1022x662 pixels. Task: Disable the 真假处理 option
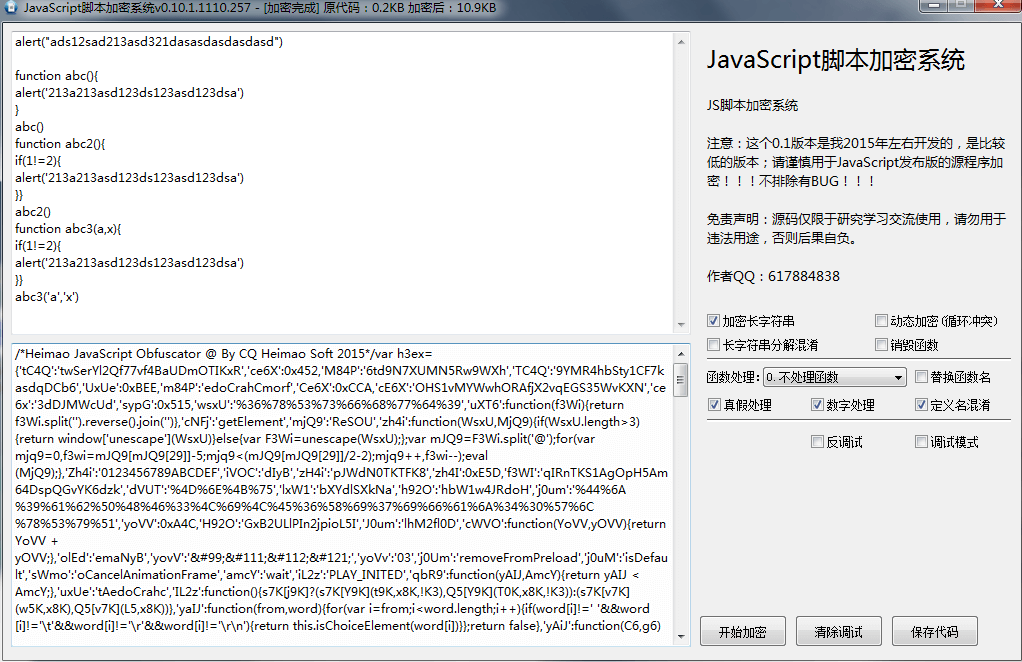tap(713, 402)
